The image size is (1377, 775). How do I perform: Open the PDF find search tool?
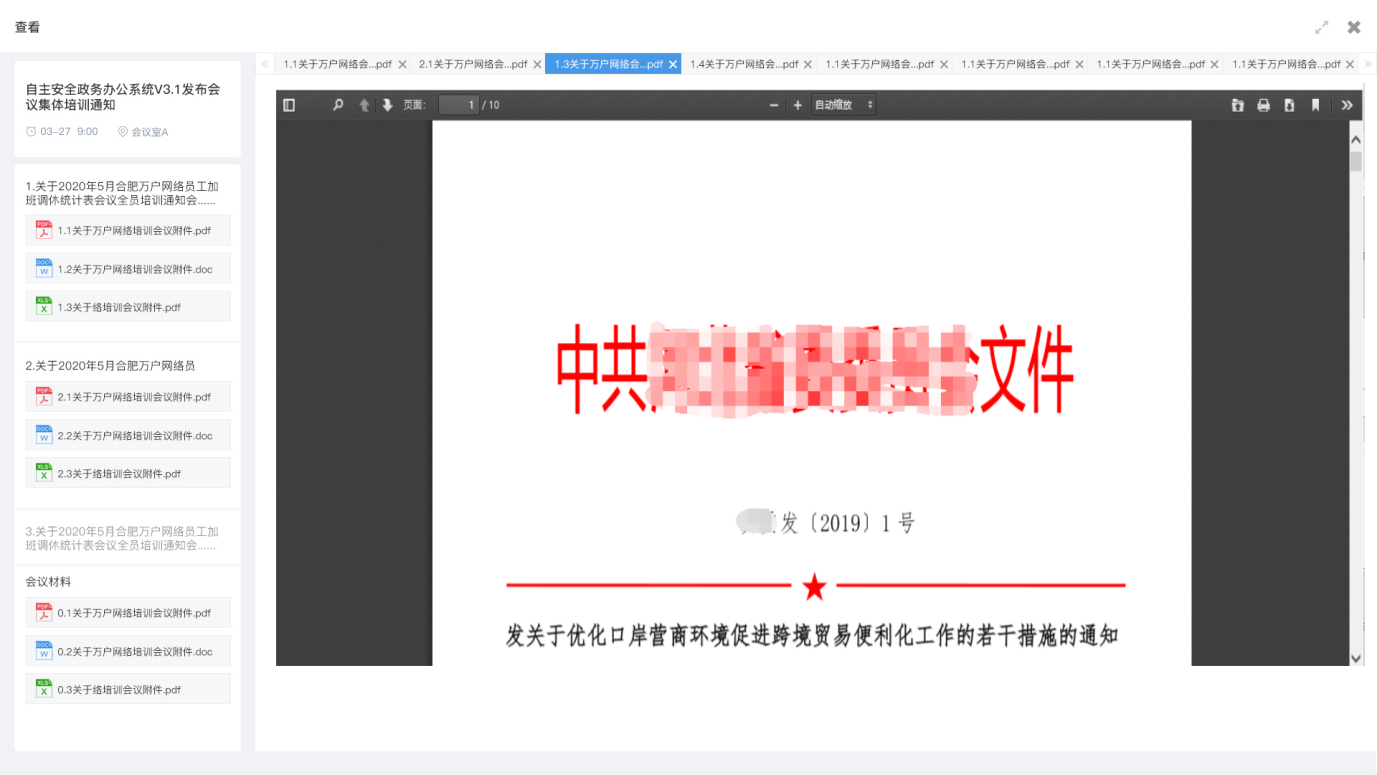coord(338,105)
